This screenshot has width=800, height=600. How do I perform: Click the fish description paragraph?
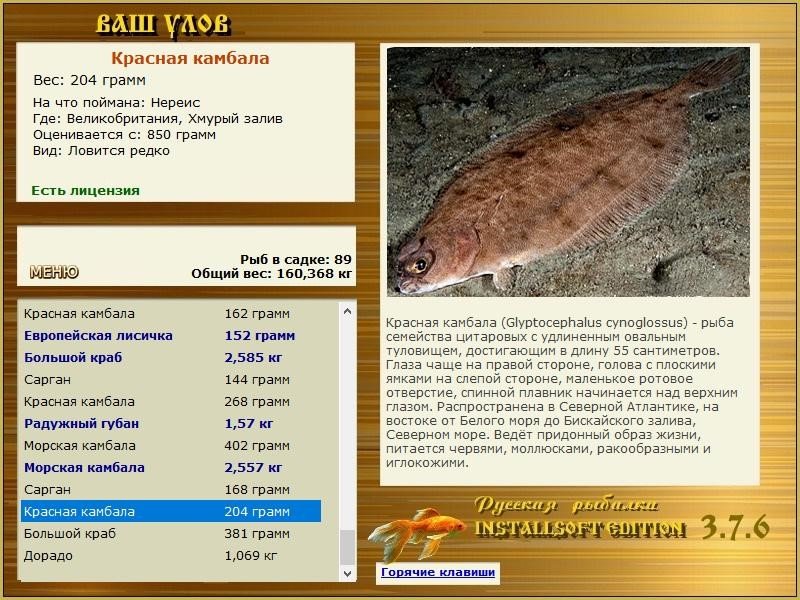pos(562,392)
